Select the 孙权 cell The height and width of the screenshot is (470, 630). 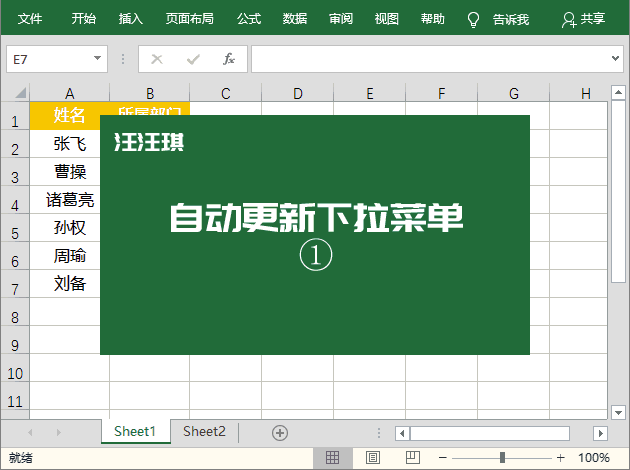point(70,228)
